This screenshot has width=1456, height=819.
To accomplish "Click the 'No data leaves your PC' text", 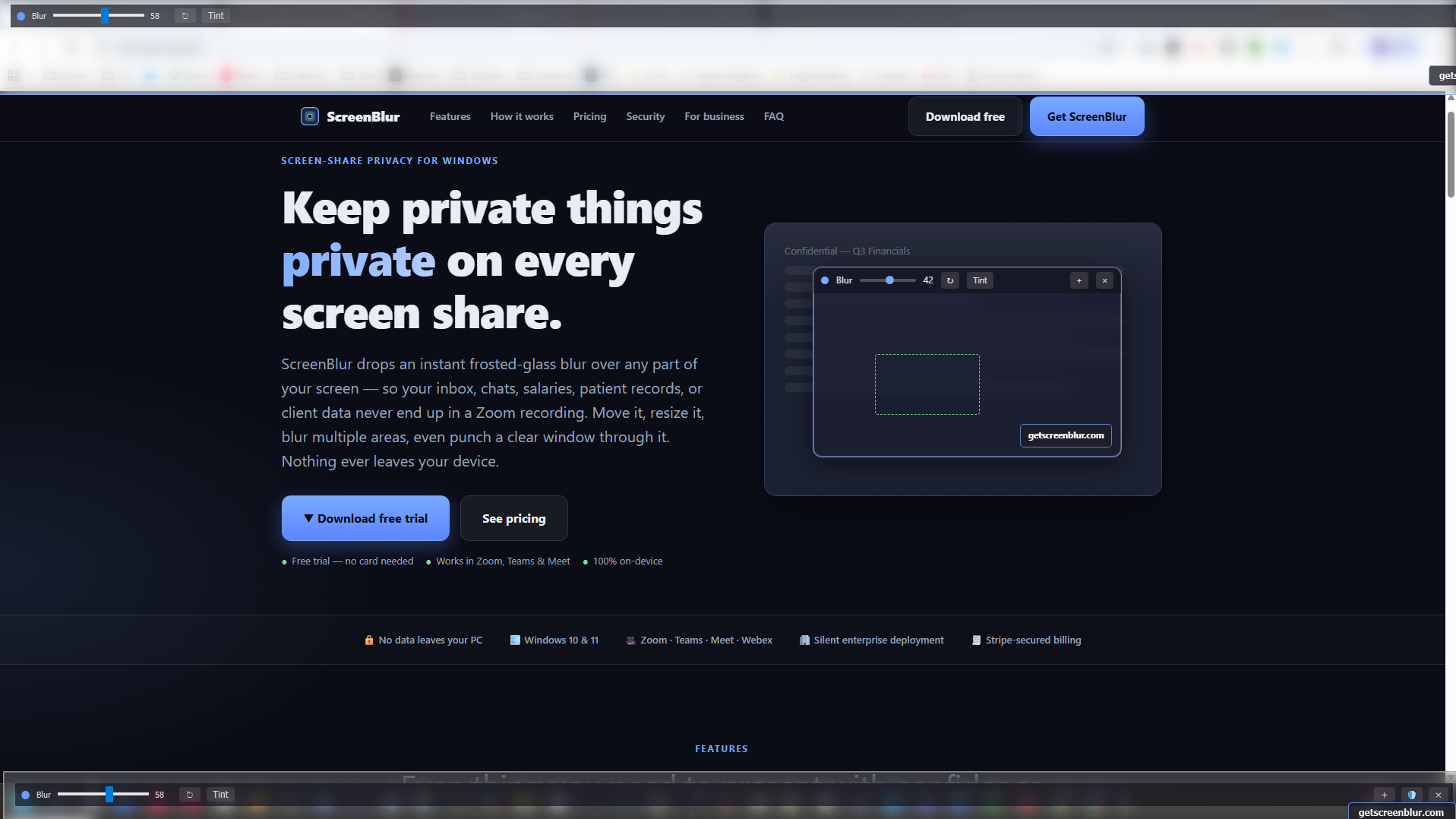I will pos(431,640).
